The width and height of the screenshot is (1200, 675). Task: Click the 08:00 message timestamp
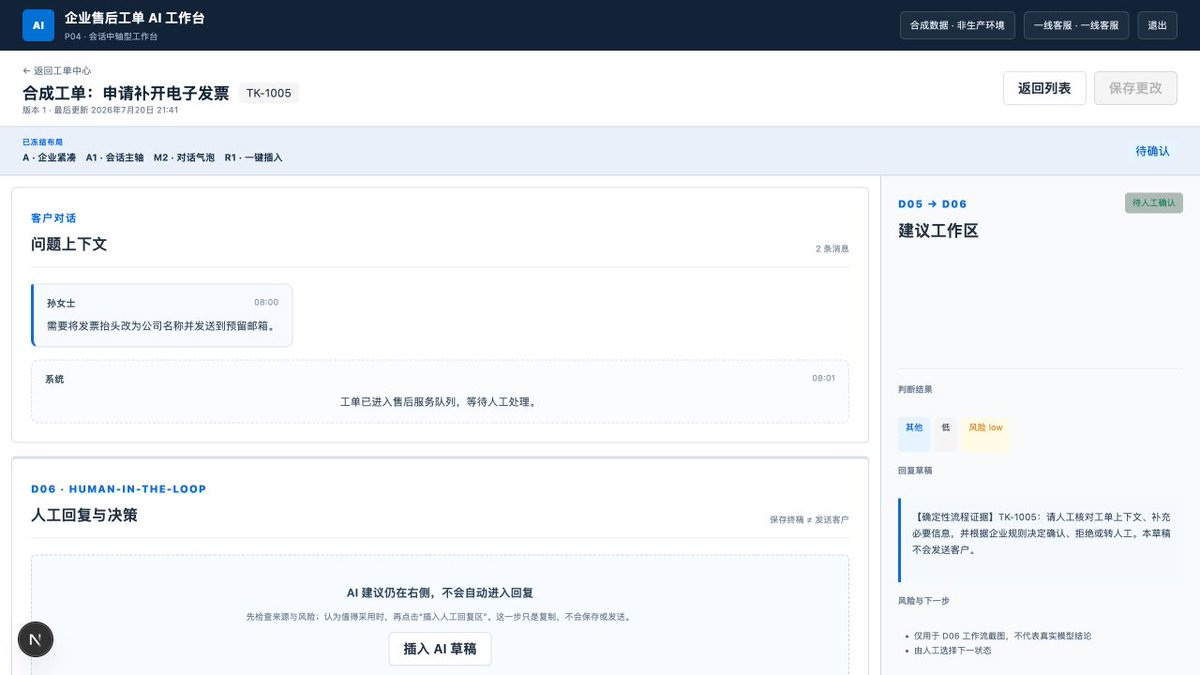[266, 302]
